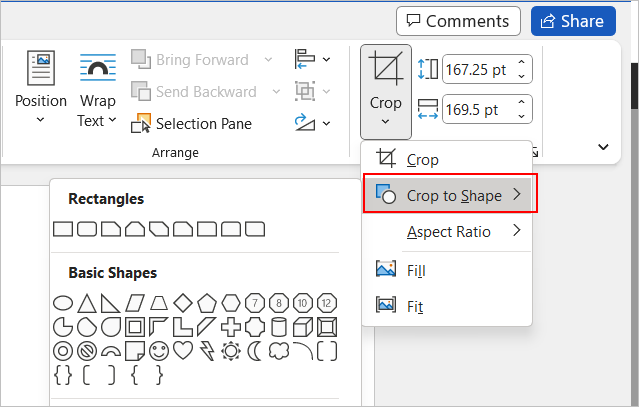Pick the crescent moon shape
Screen dimensions: 639x407
pos(255,351)
